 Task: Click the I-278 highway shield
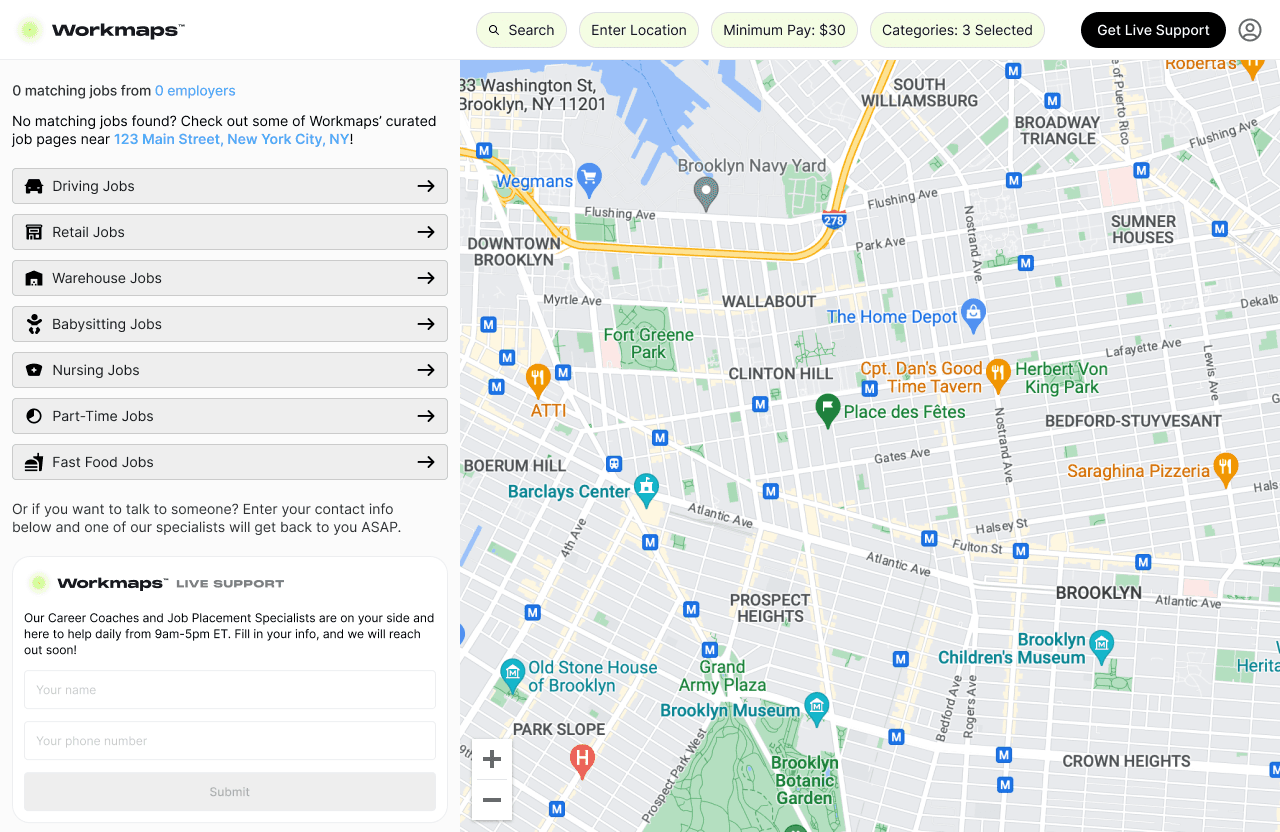[x=834, y=218]
